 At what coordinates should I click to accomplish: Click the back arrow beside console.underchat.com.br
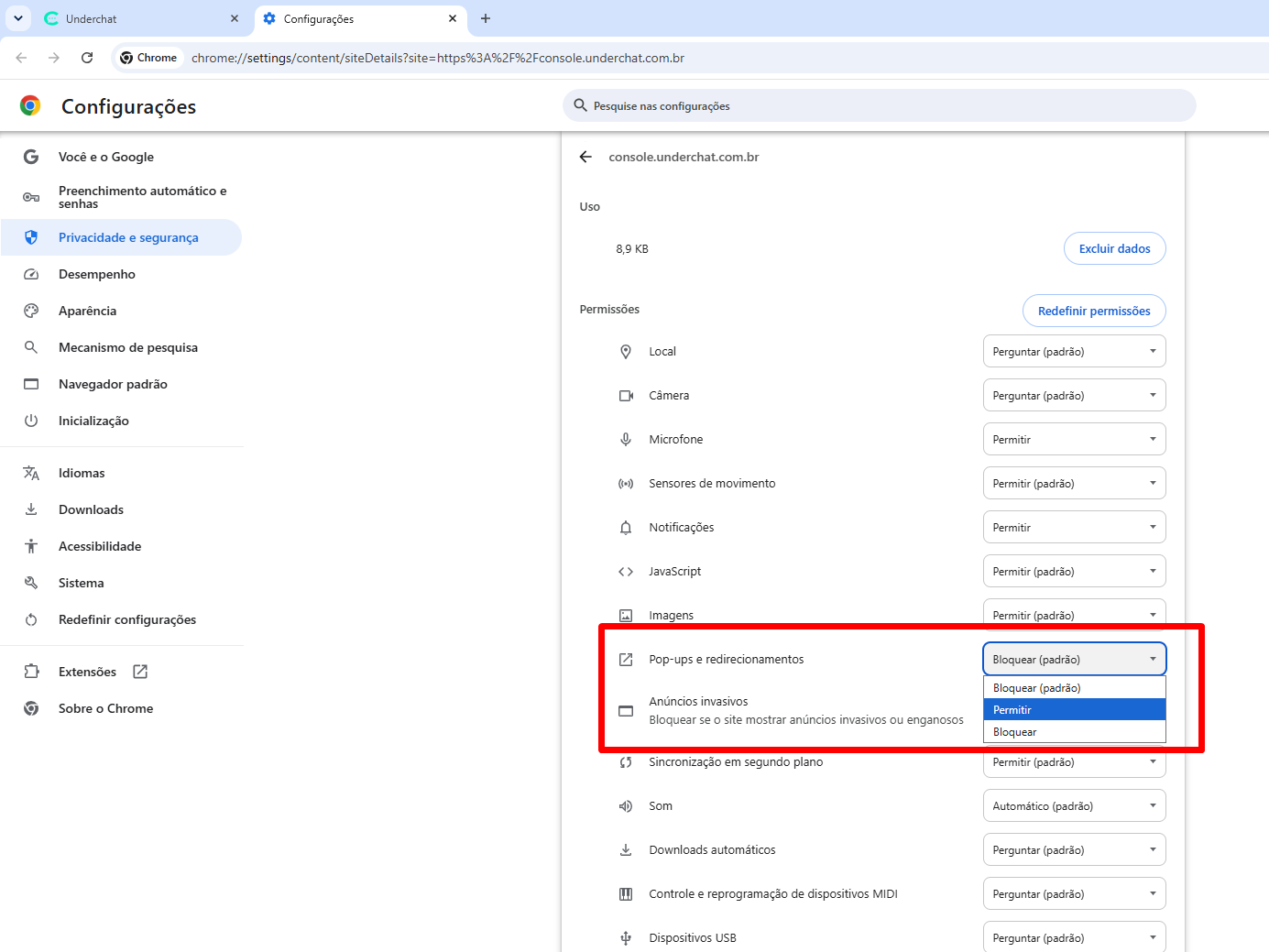(585, 157)
